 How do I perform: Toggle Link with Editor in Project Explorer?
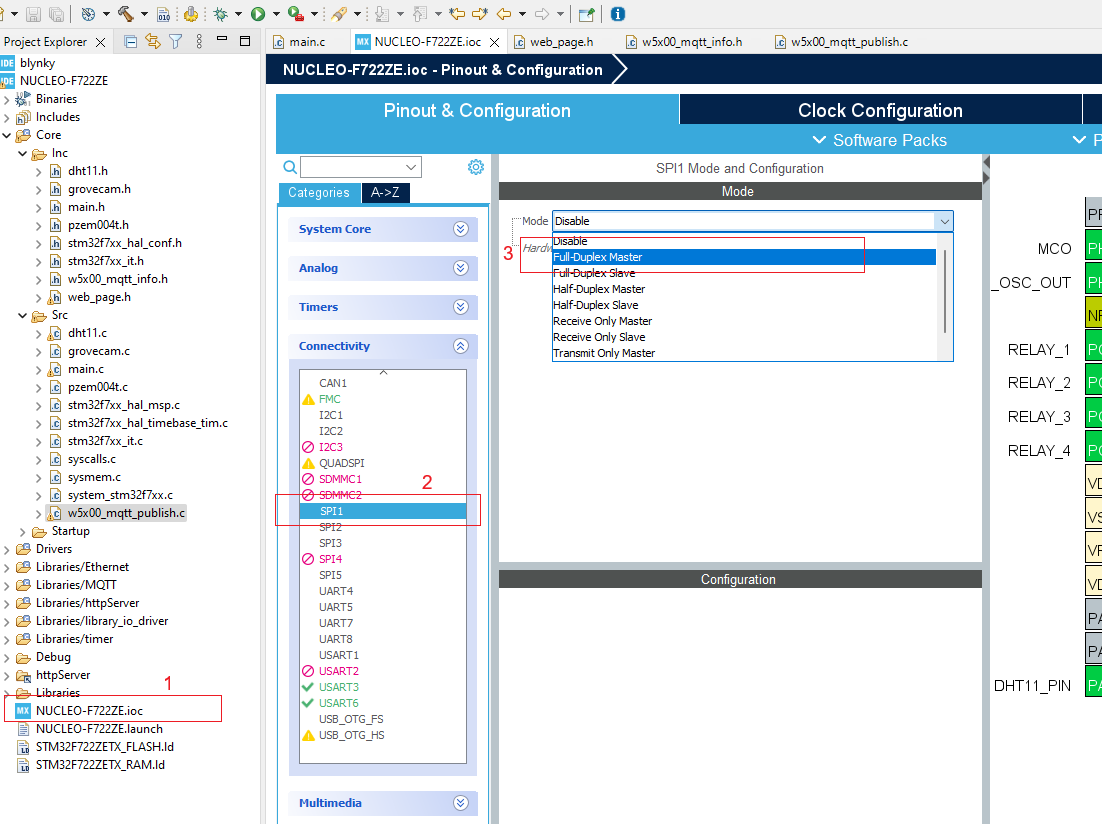pyautogui.click(x=153, y=41)
